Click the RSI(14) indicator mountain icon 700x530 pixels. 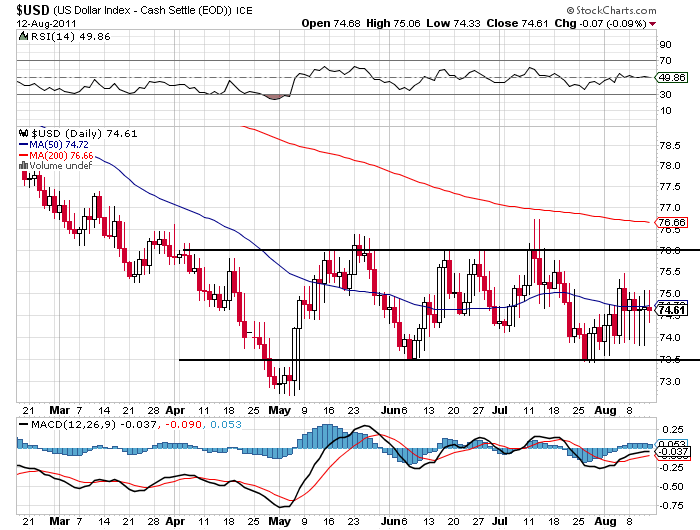point(23,34)
